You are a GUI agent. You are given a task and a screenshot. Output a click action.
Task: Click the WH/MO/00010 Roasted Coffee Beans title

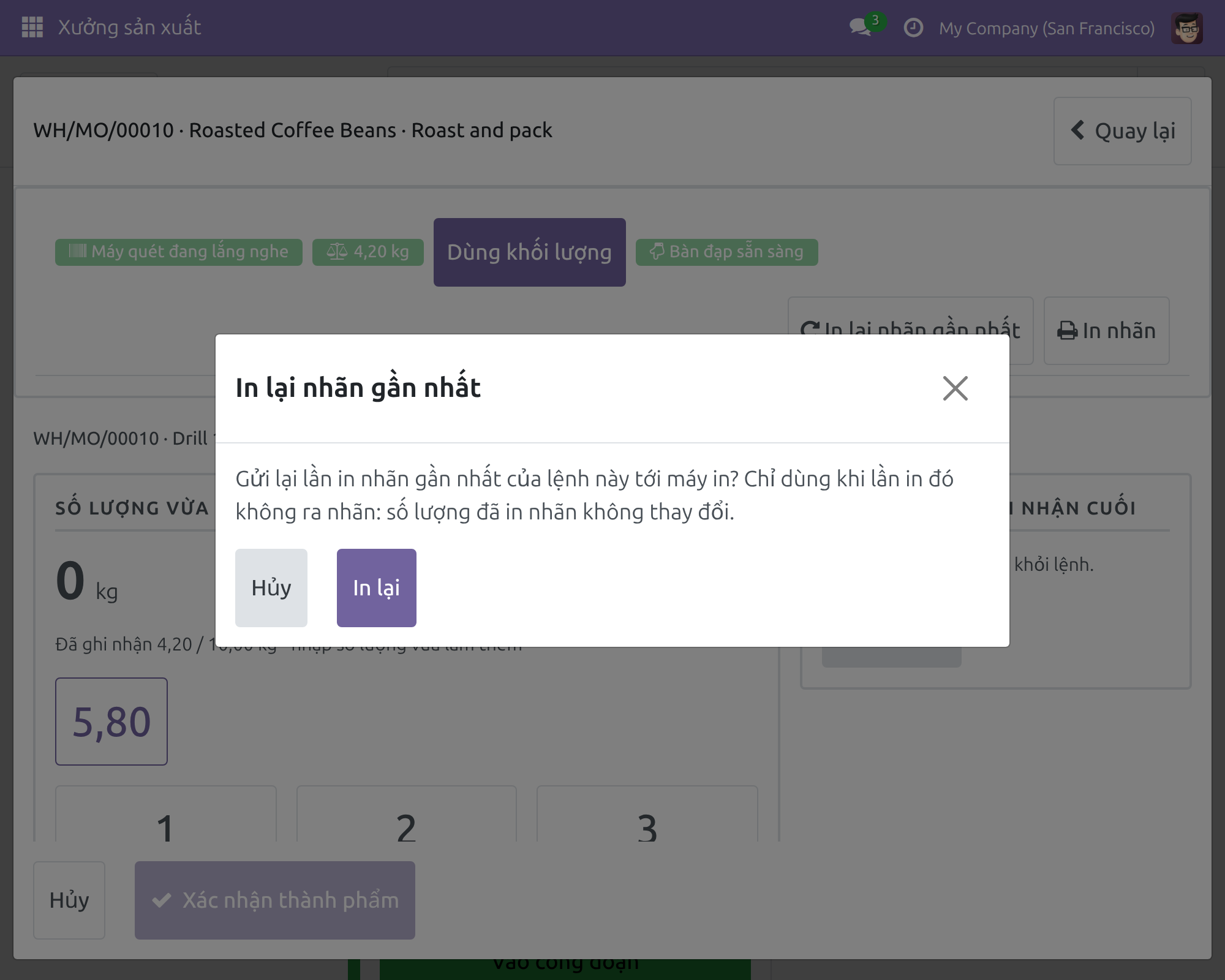tap(293, 130)
